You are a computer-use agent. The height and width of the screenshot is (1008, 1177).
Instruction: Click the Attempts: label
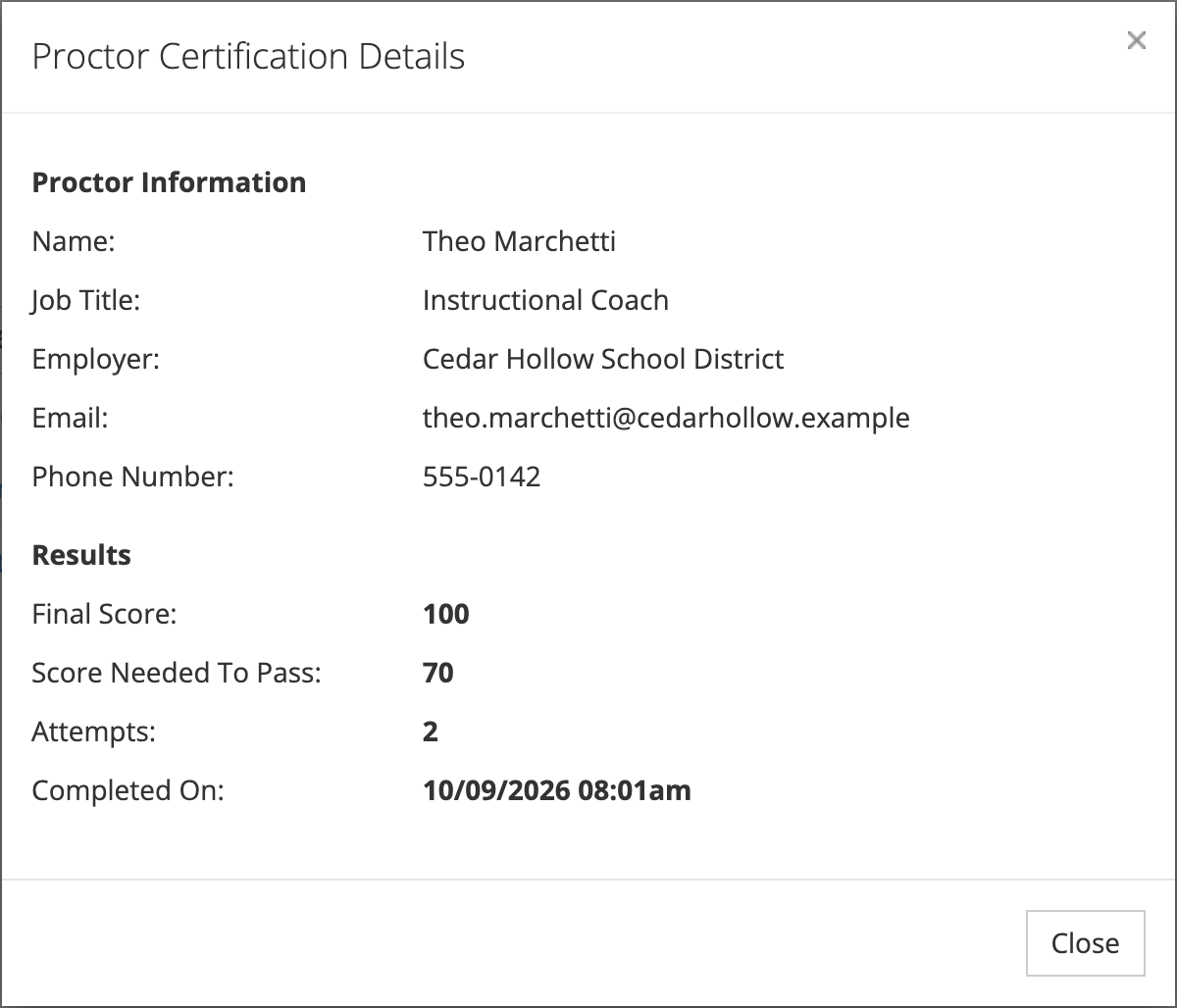93,731
